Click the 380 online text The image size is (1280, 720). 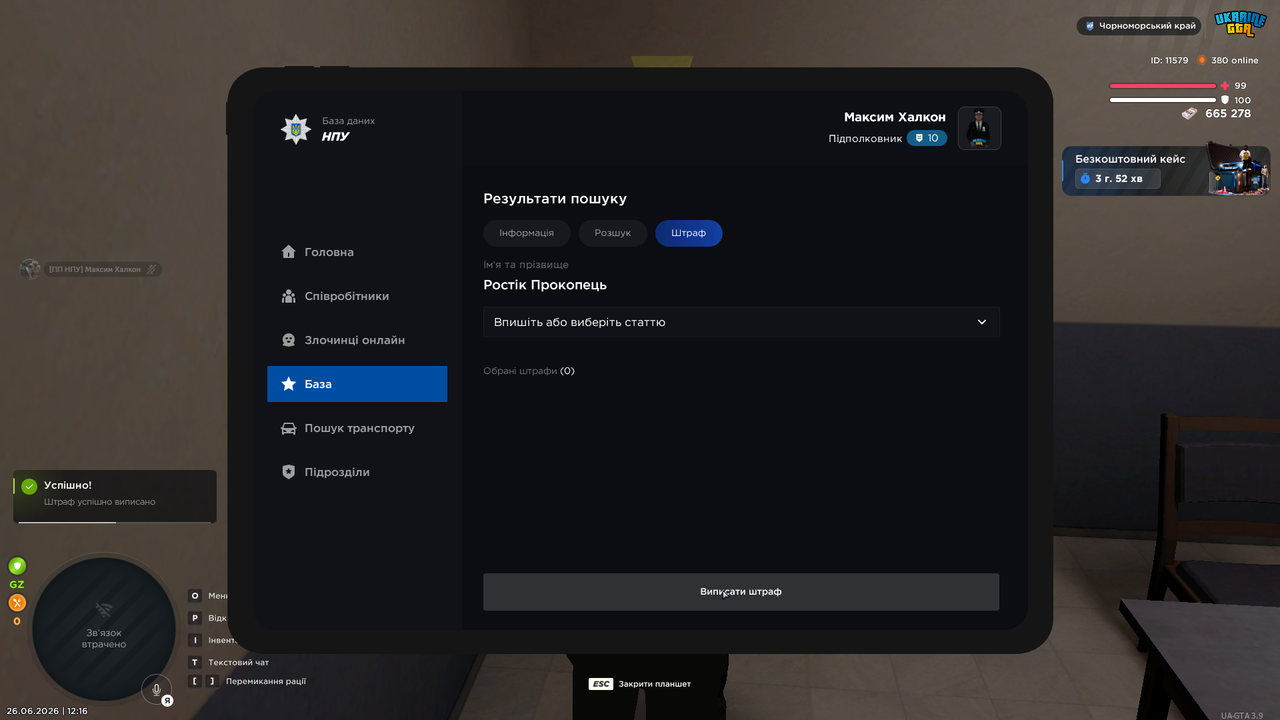pos(1235,60)
